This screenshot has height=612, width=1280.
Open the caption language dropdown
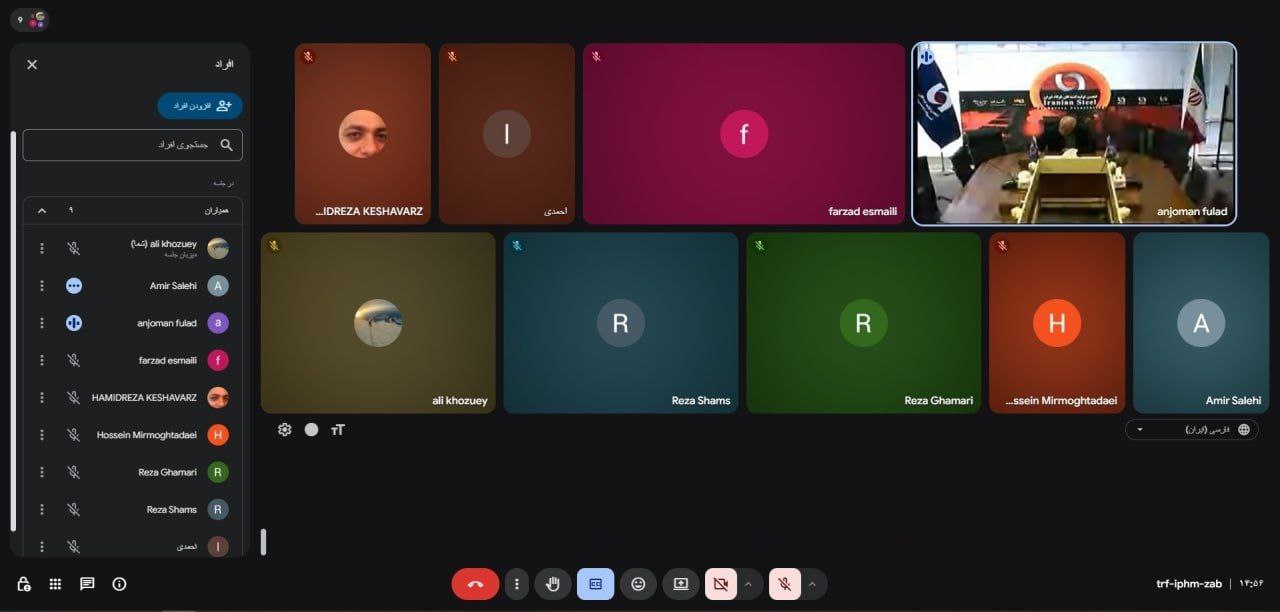(x=1191, y=429)
